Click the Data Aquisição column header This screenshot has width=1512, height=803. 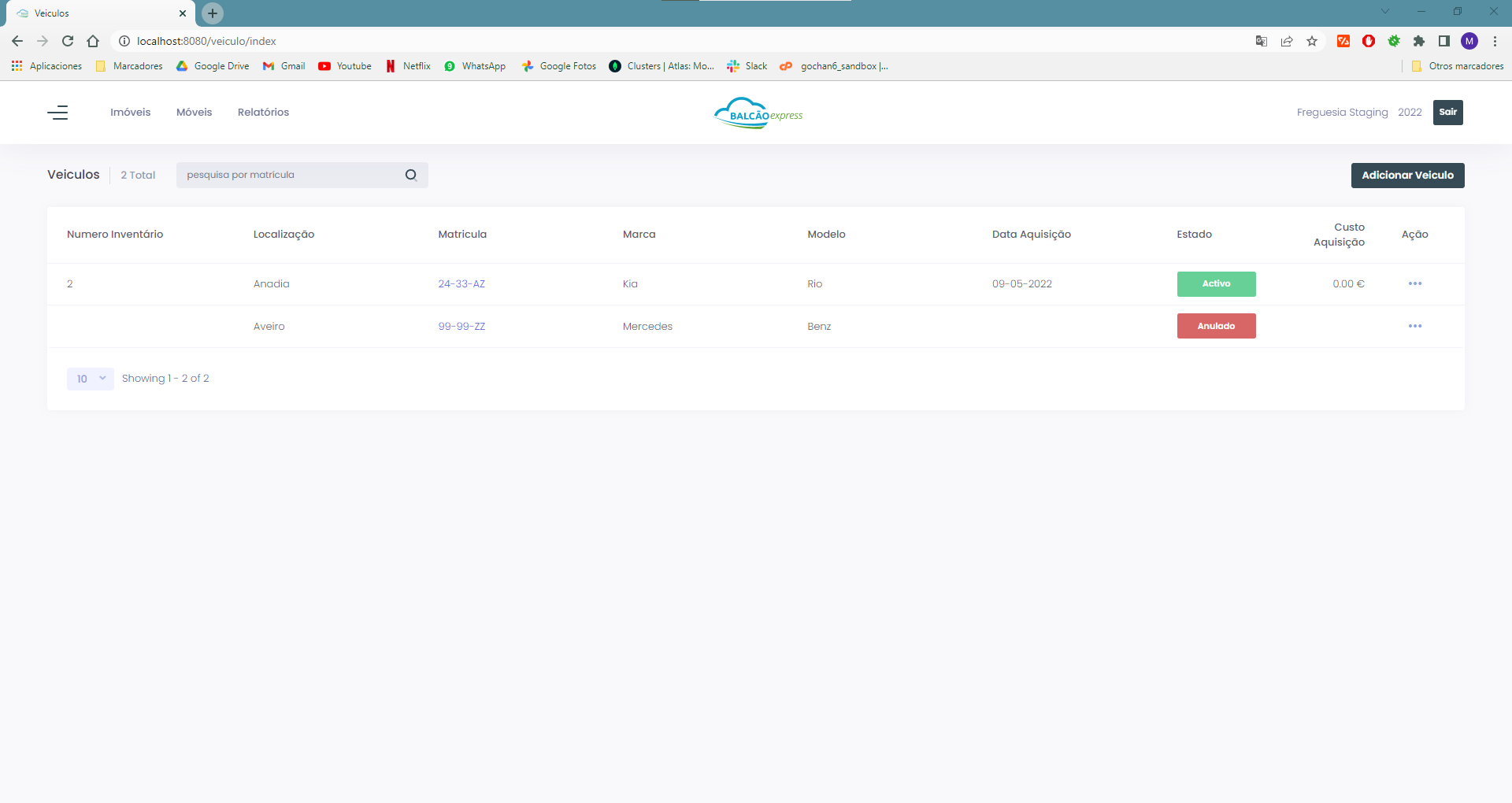[1032, 235]
